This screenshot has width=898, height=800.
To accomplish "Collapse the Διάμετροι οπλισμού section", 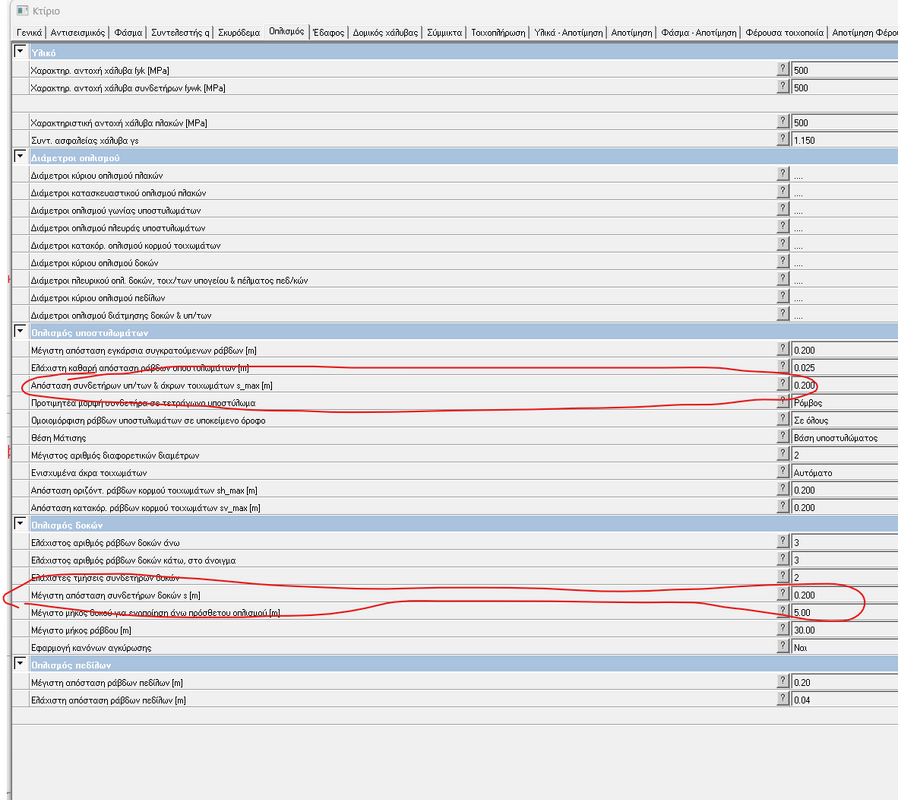I will pos(20,157).
